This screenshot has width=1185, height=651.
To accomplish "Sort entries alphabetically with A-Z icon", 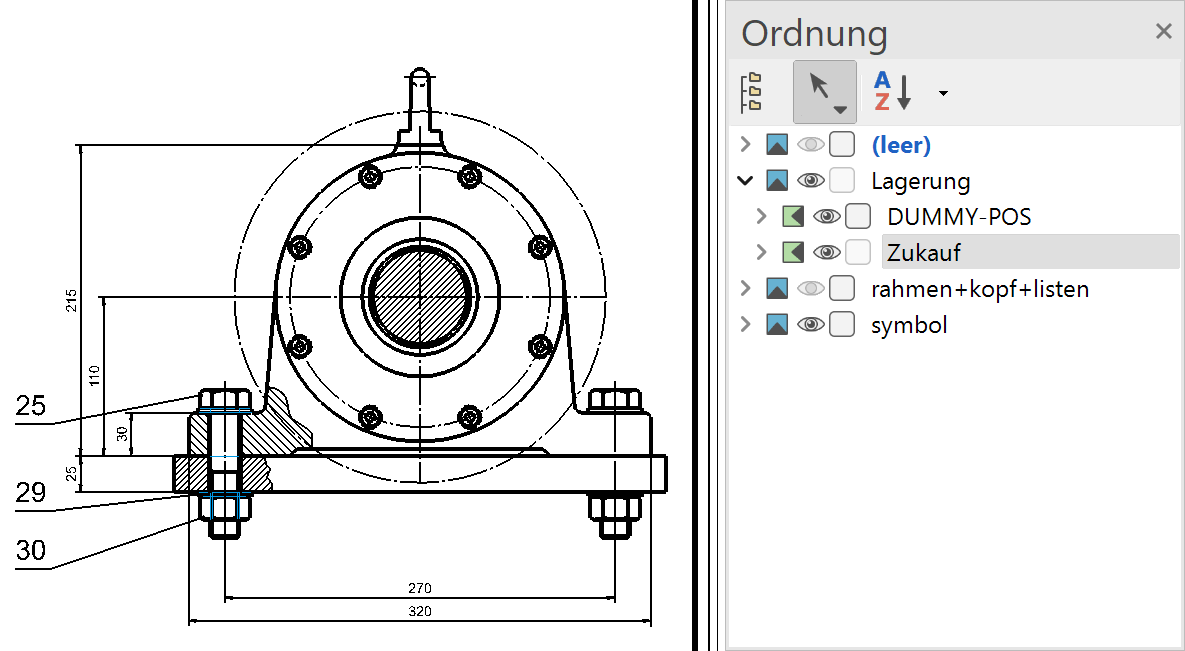I will 893,92.
